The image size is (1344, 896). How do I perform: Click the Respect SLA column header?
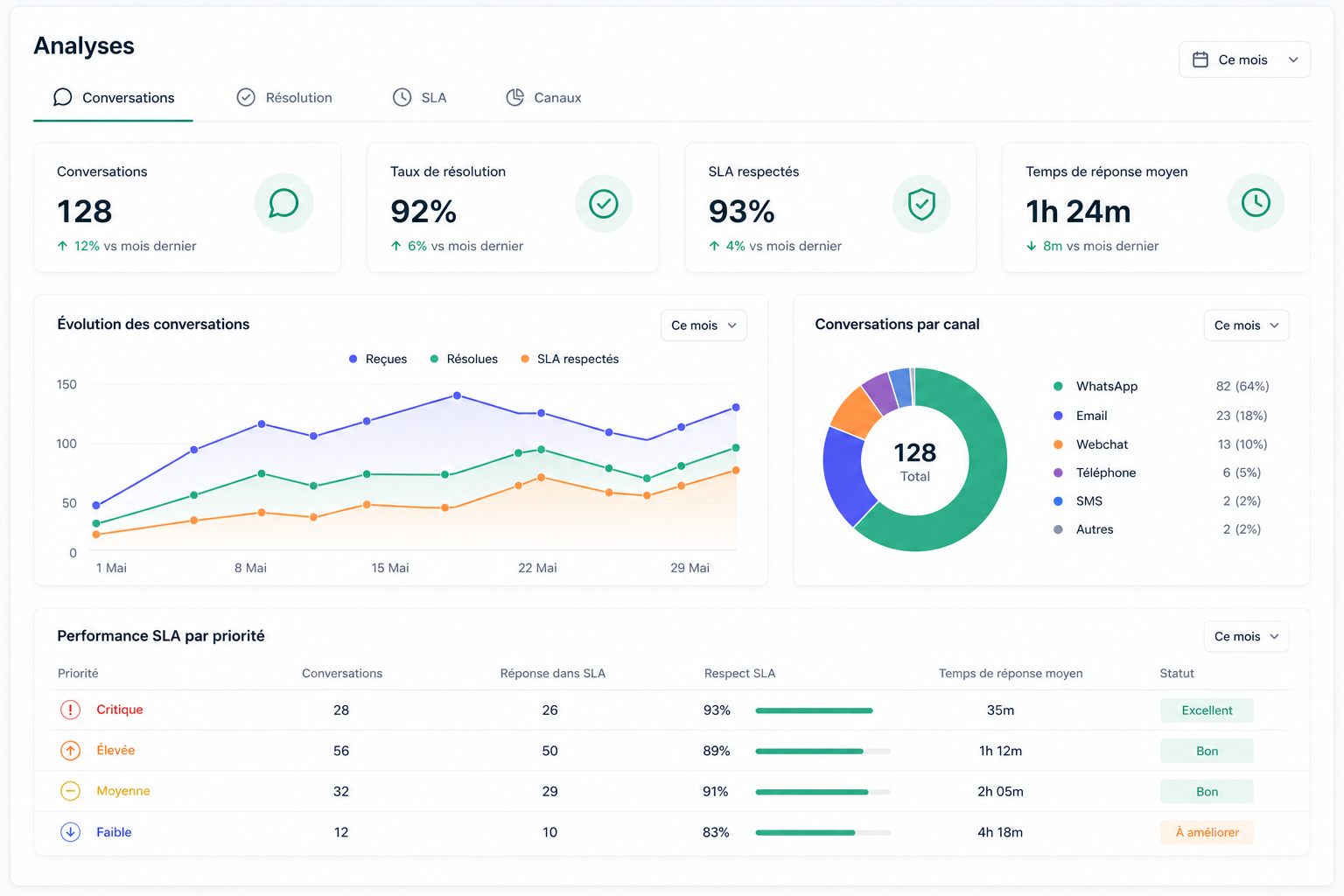(x=740, y=673)
